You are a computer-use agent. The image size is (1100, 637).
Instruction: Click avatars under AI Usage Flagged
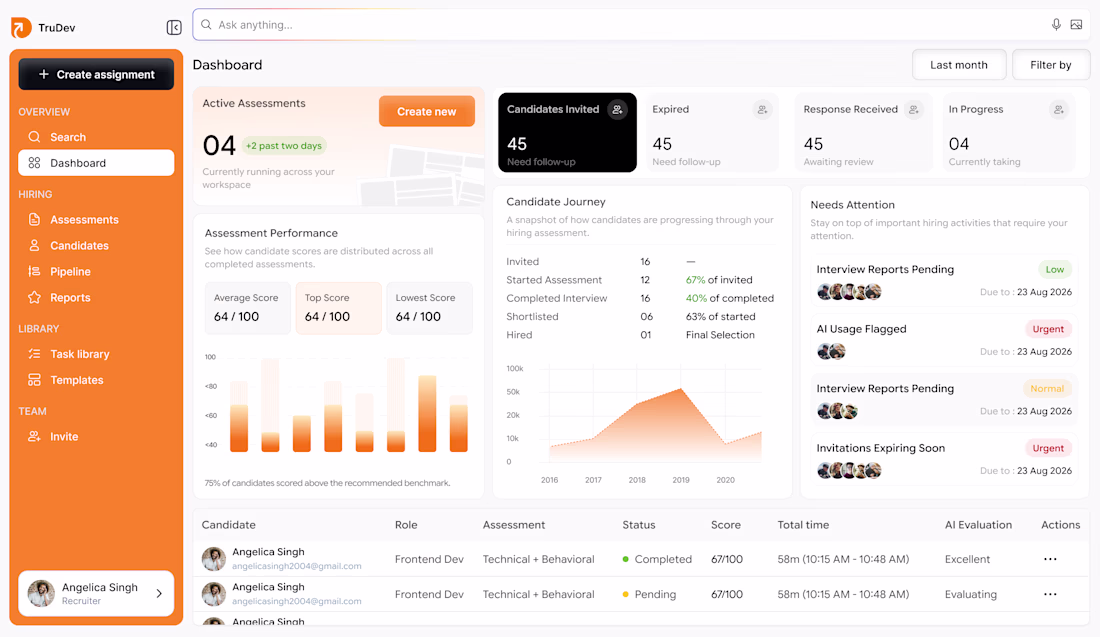[831, 351]
